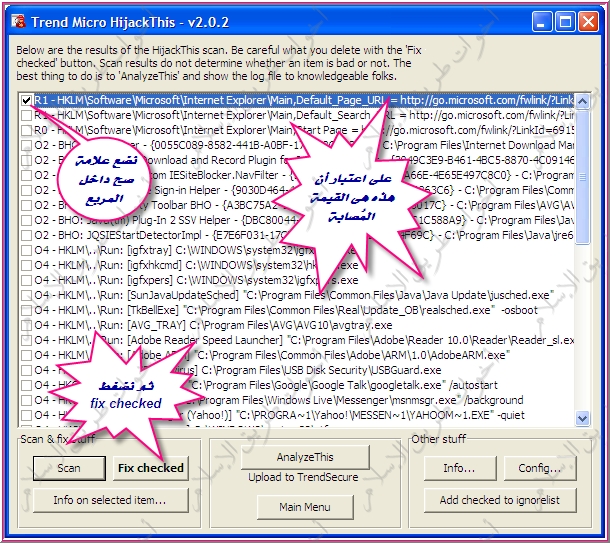Tick the O4 igfxtray Run entry checkbox

pyautogui.click(x=26, y=250)
